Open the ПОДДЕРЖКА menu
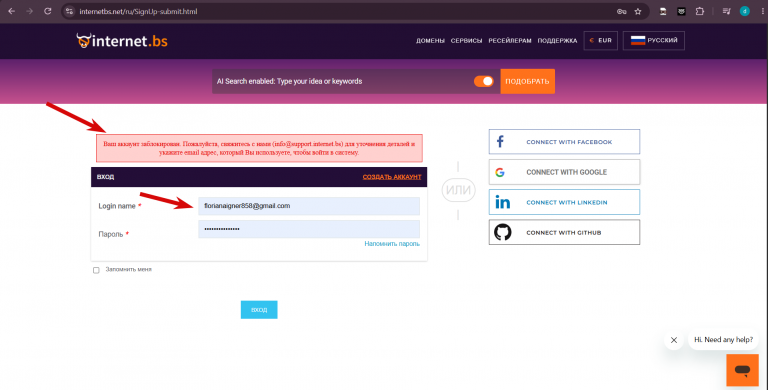Viewport: 768px width, 390px height. click(x=557, y=41)
